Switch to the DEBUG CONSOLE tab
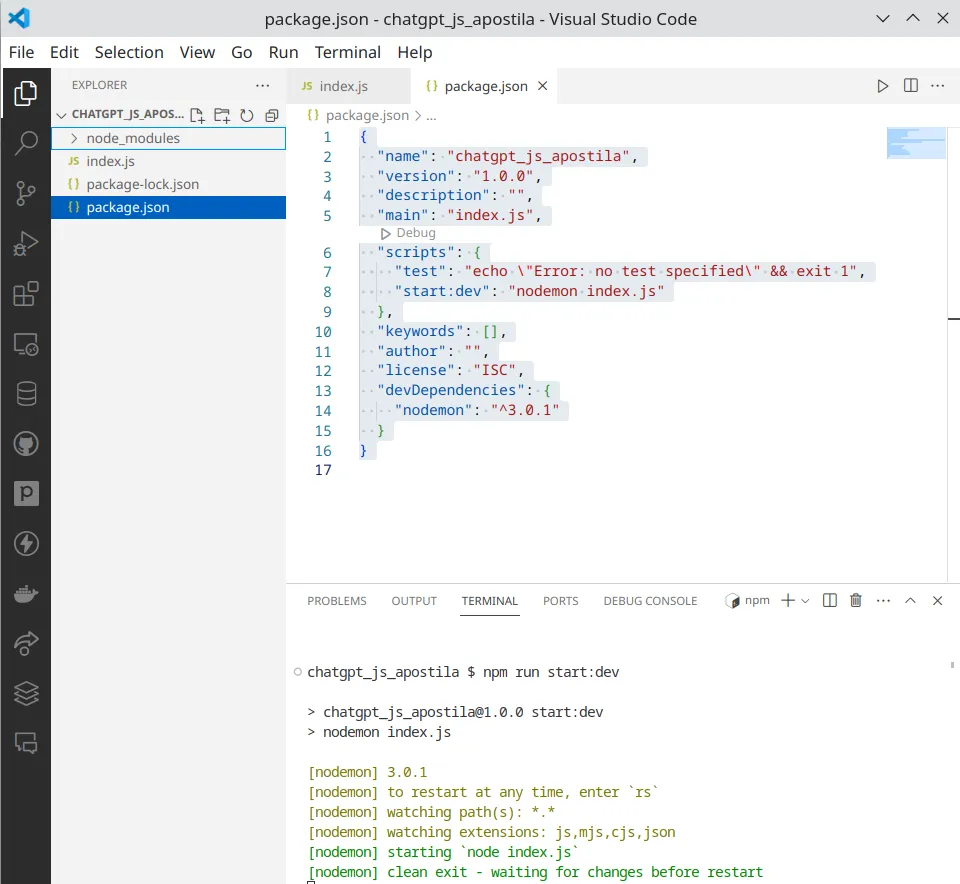Viewport: 960px width, 884px height. point(650,601)
